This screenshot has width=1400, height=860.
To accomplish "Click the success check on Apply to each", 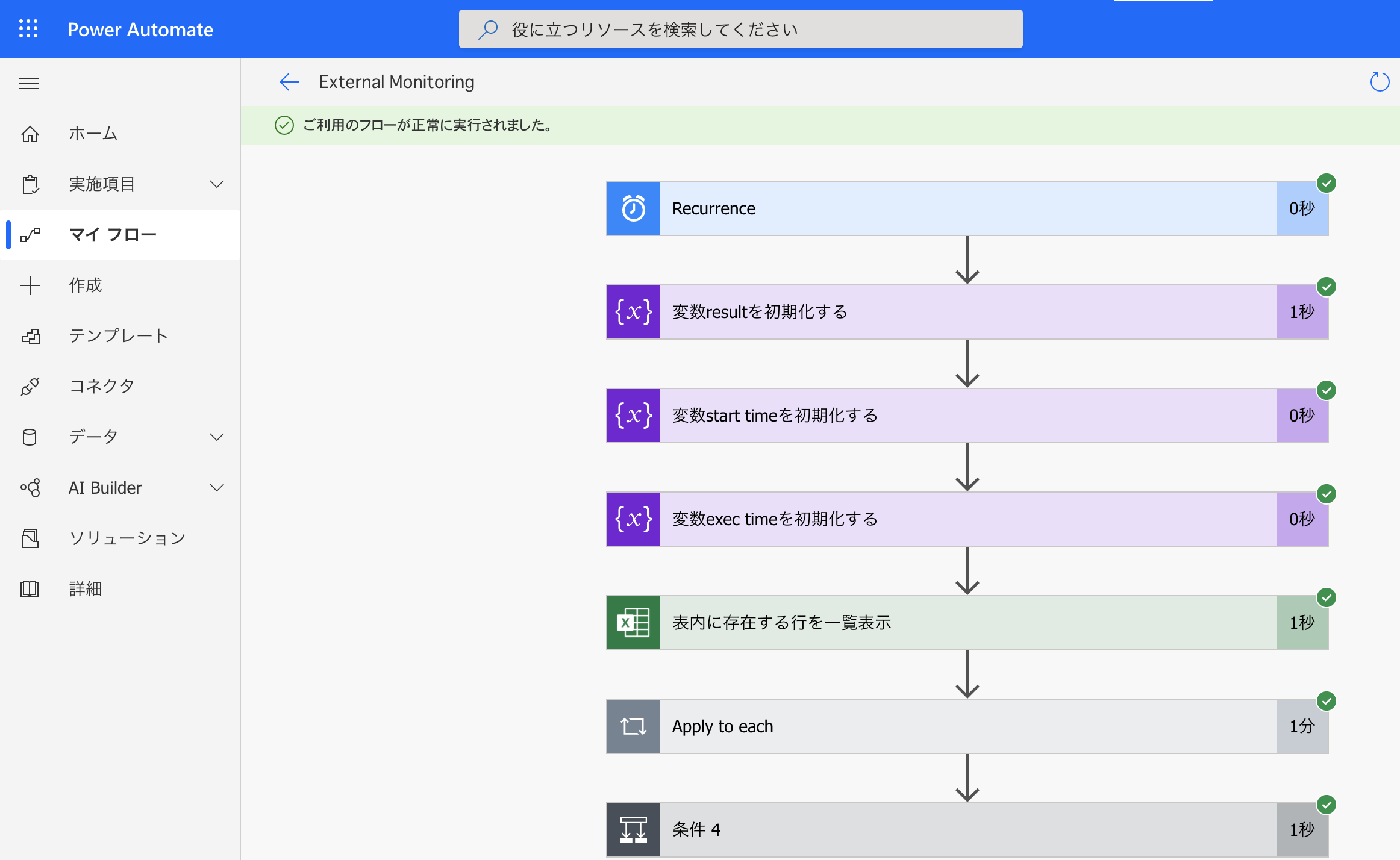I will (1327, 701).
